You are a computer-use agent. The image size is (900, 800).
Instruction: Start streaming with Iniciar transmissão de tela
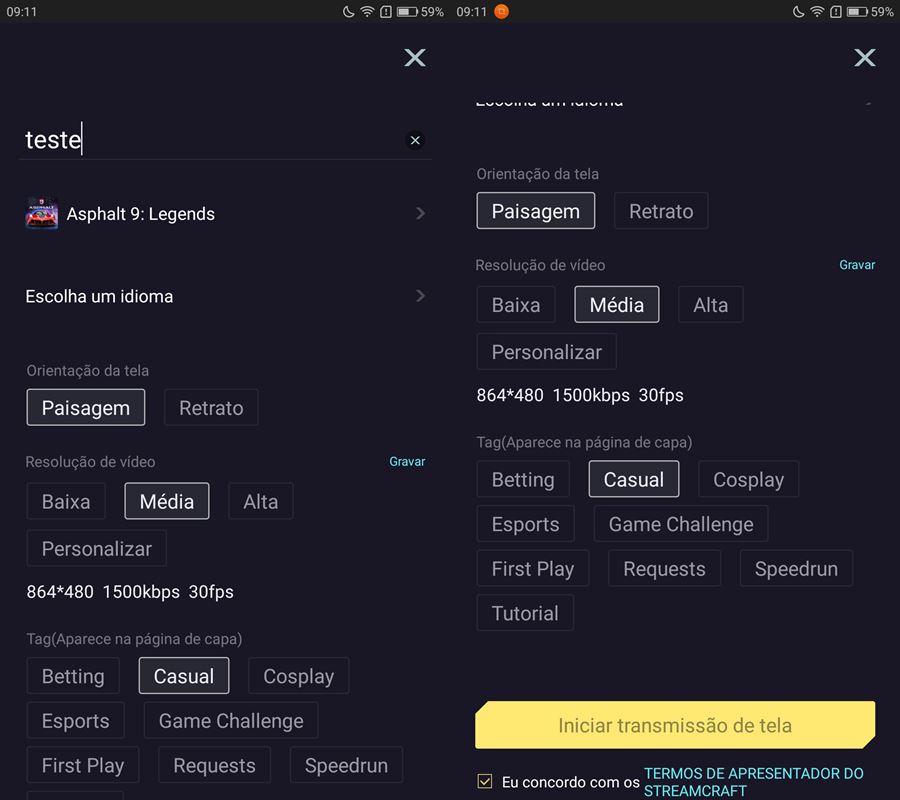pos(675,725)
